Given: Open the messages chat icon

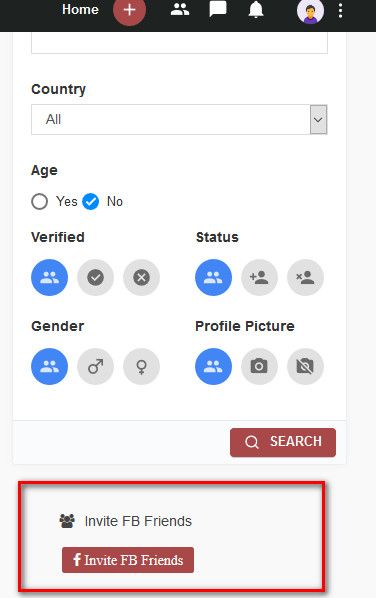Looking at the screenshot, I should [218, 10].
